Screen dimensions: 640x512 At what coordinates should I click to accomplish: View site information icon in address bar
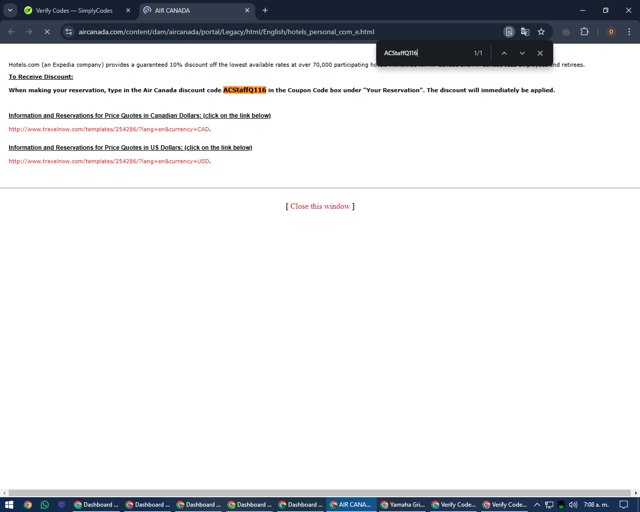(69, 32)
